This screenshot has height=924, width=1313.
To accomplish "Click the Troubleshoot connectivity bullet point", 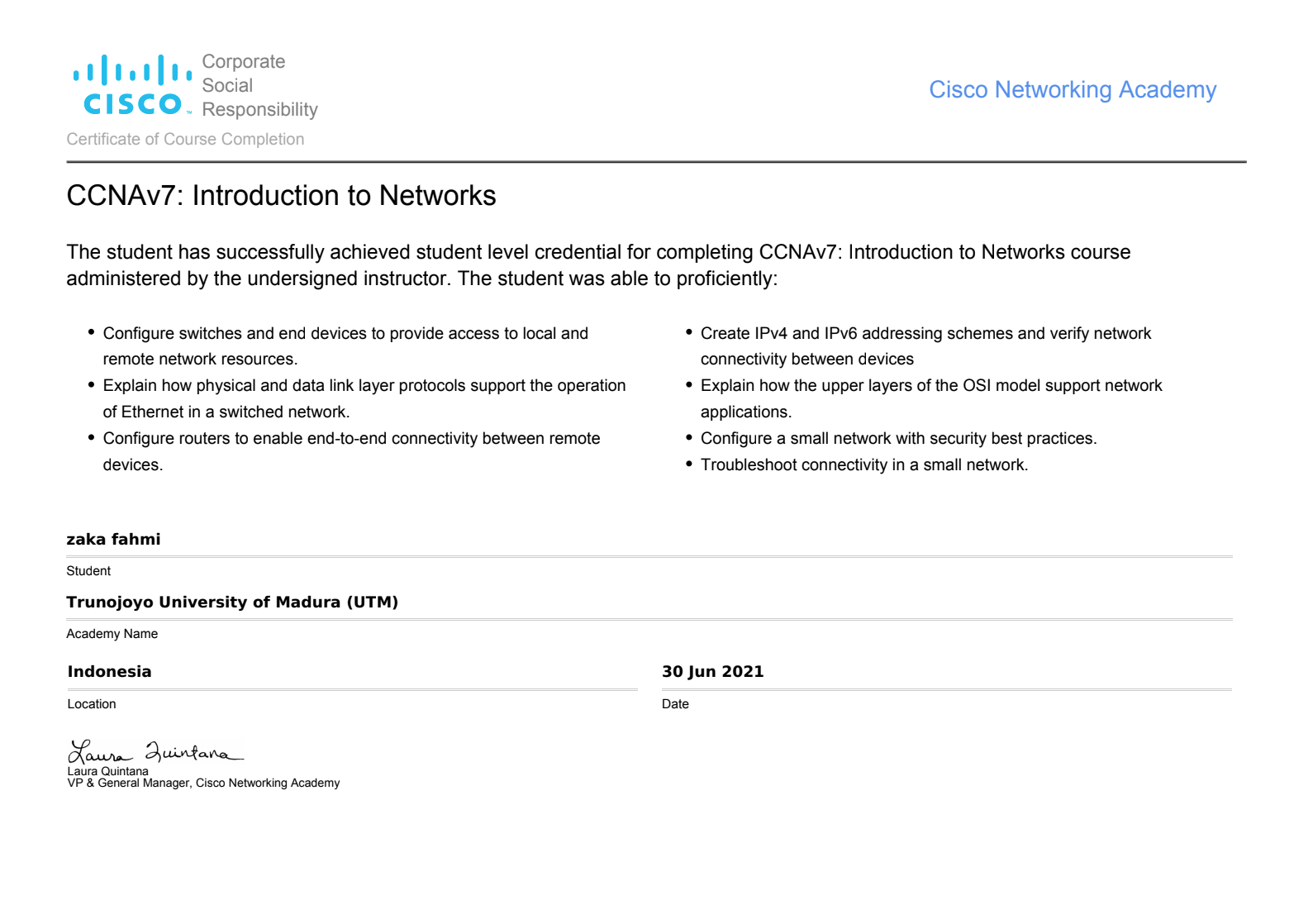I will pos(863,465).
